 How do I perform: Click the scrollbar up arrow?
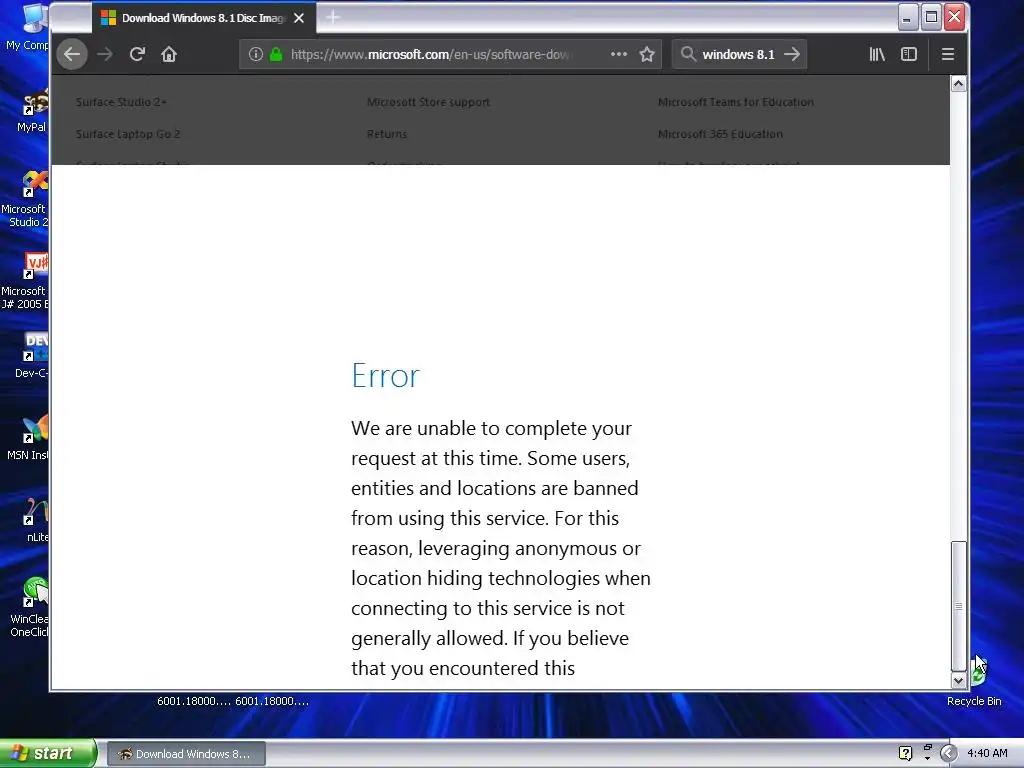pyautogui.click(x=959, y=84)
